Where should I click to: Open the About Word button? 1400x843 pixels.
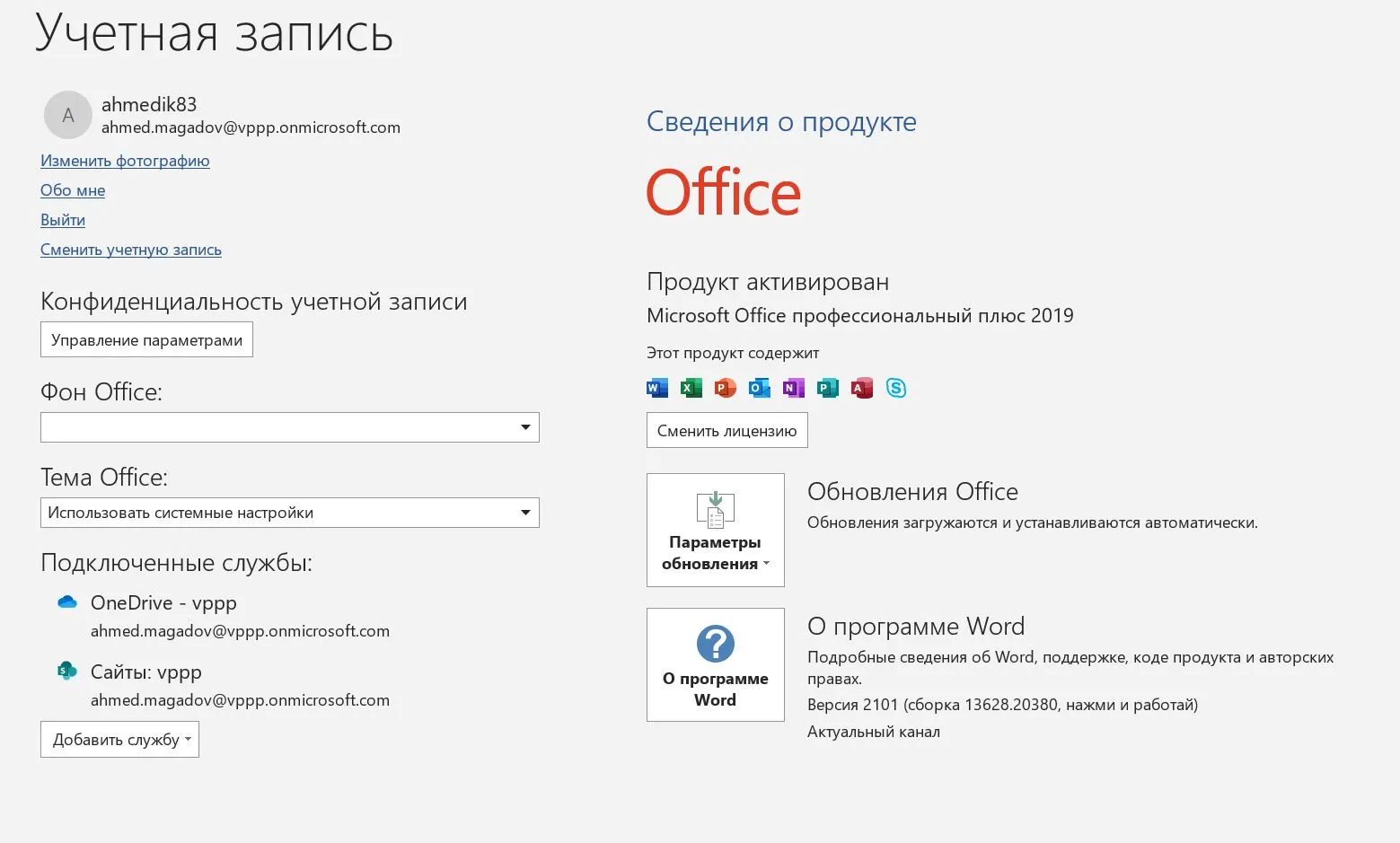(x=716, y=664)
